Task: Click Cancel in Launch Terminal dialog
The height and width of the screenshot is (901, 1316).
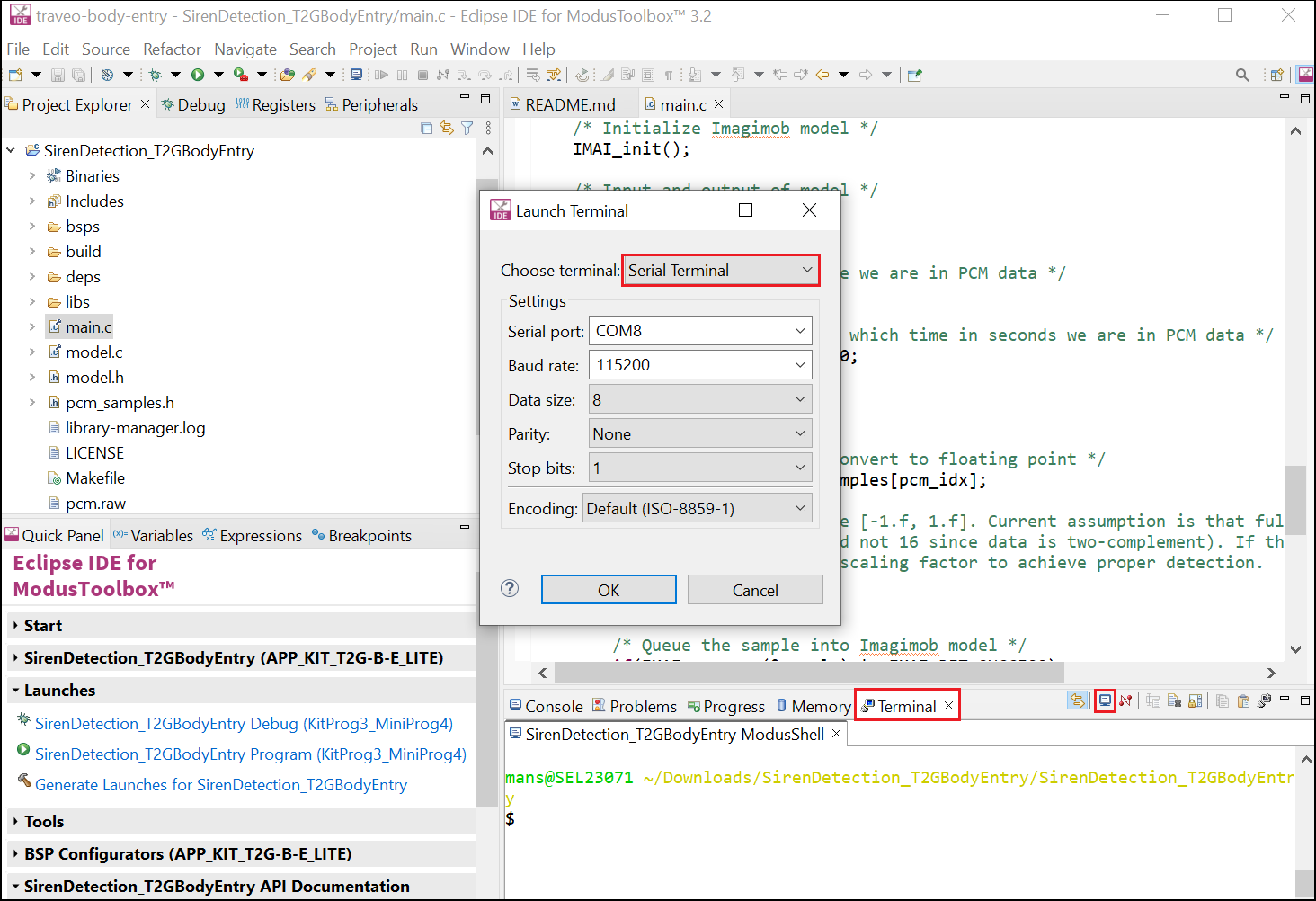Action: pyautogui.click(x=755, y=590)
